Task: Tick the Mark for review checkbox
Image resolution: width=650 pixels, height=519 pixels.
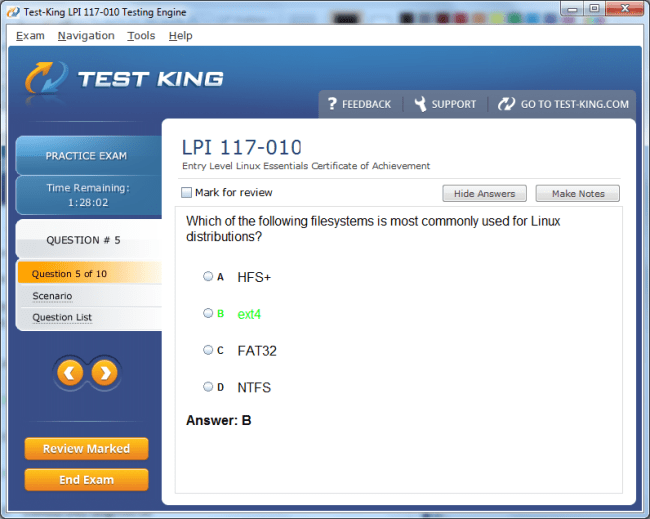Action: click(x=187, y=192)
